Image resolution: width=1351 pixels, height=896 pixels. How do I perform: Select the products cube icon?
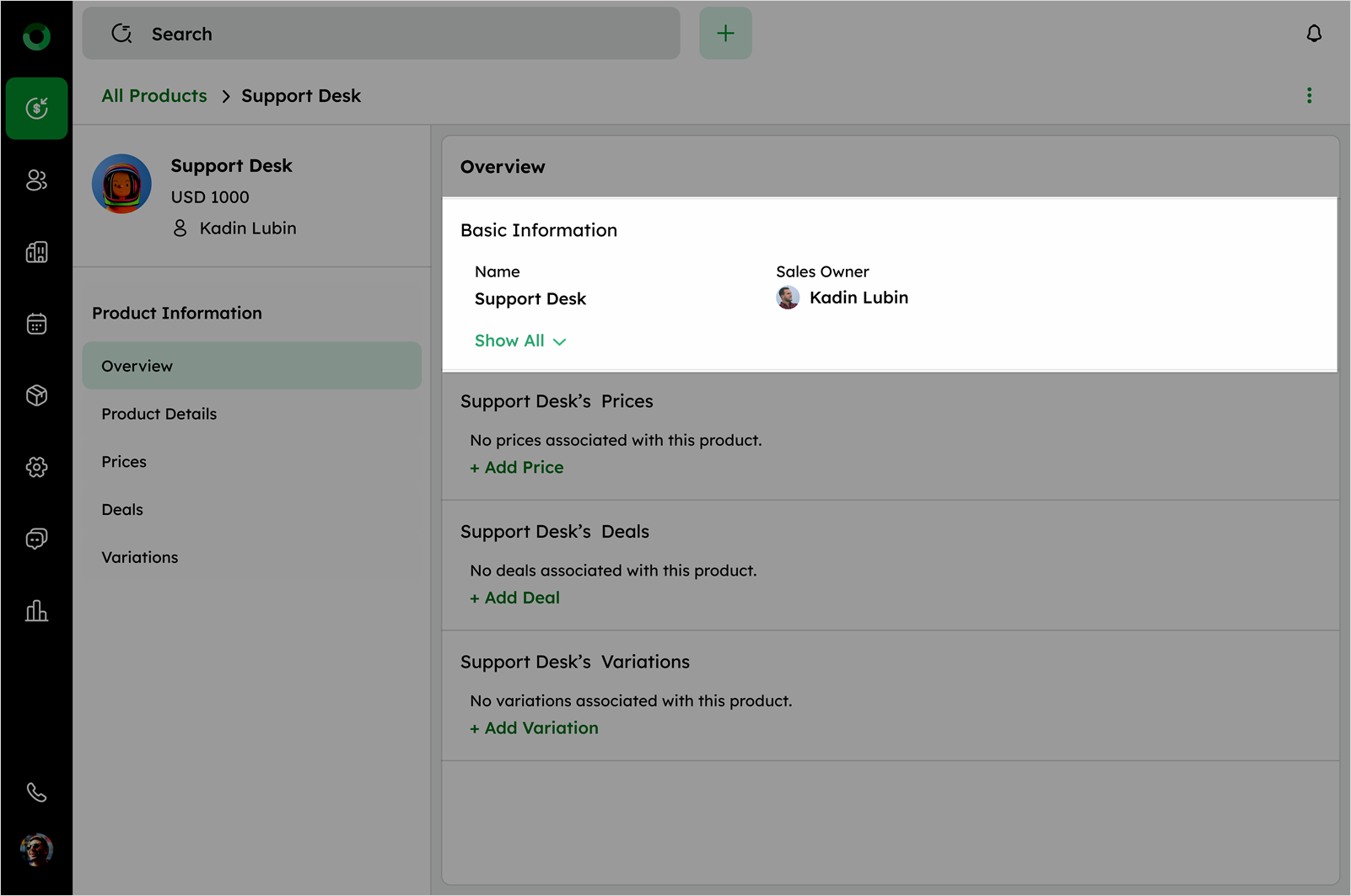36,395
